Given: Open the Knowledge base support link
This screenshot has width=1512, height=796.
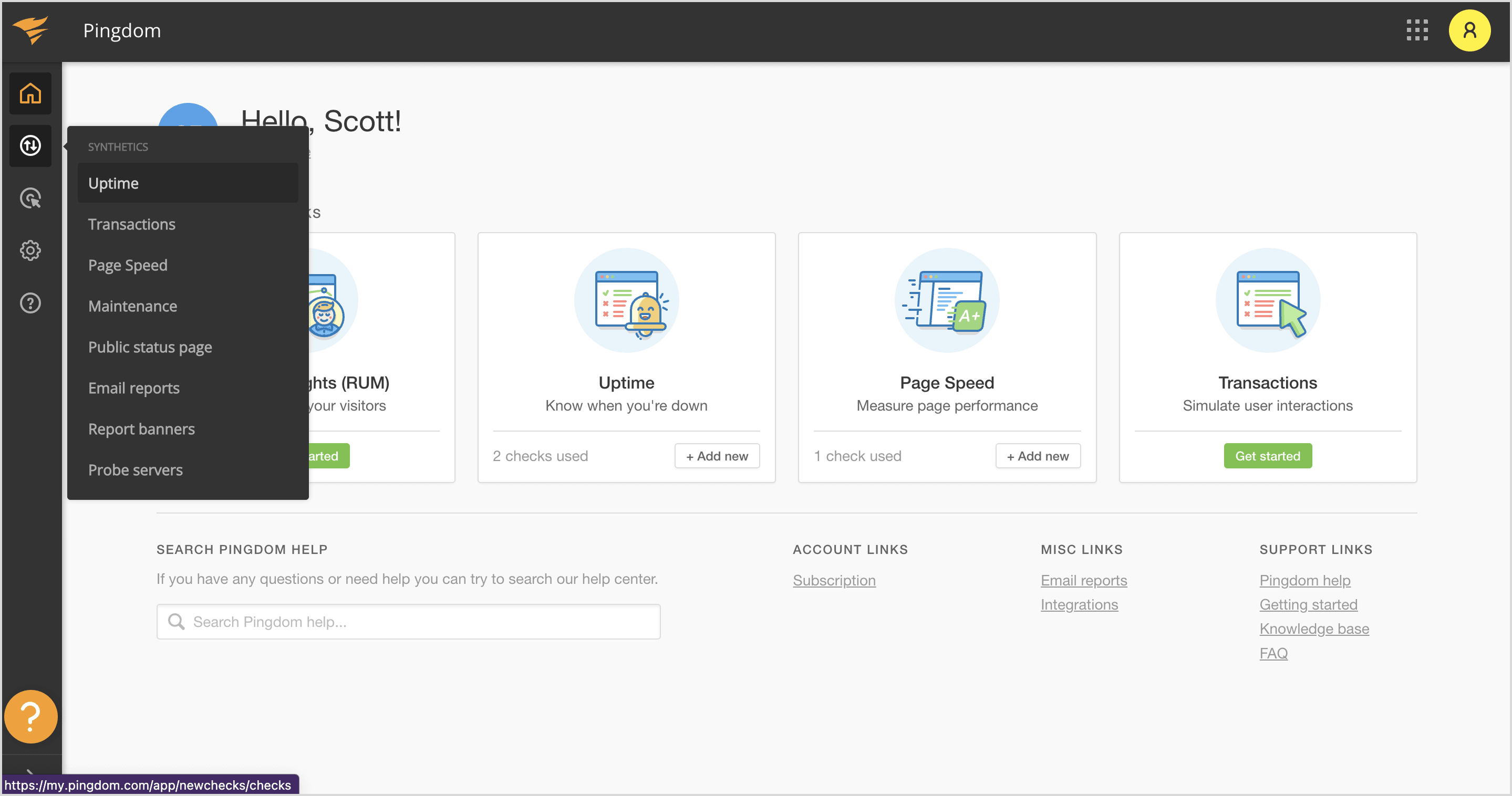Looking at the screenshot, I should pyautogui.click(x=1313, y=629).
